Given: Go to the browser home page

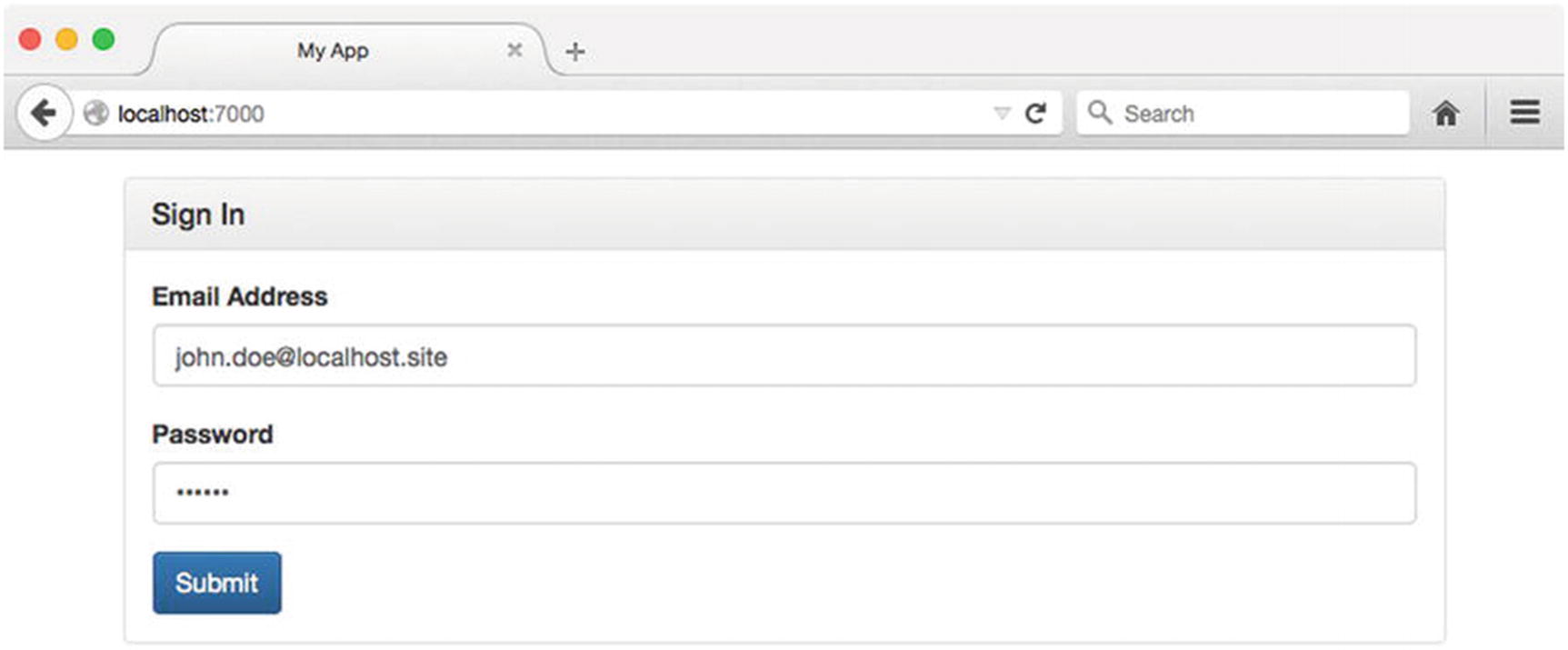Looking at the screenshot, I should 1445,114.
